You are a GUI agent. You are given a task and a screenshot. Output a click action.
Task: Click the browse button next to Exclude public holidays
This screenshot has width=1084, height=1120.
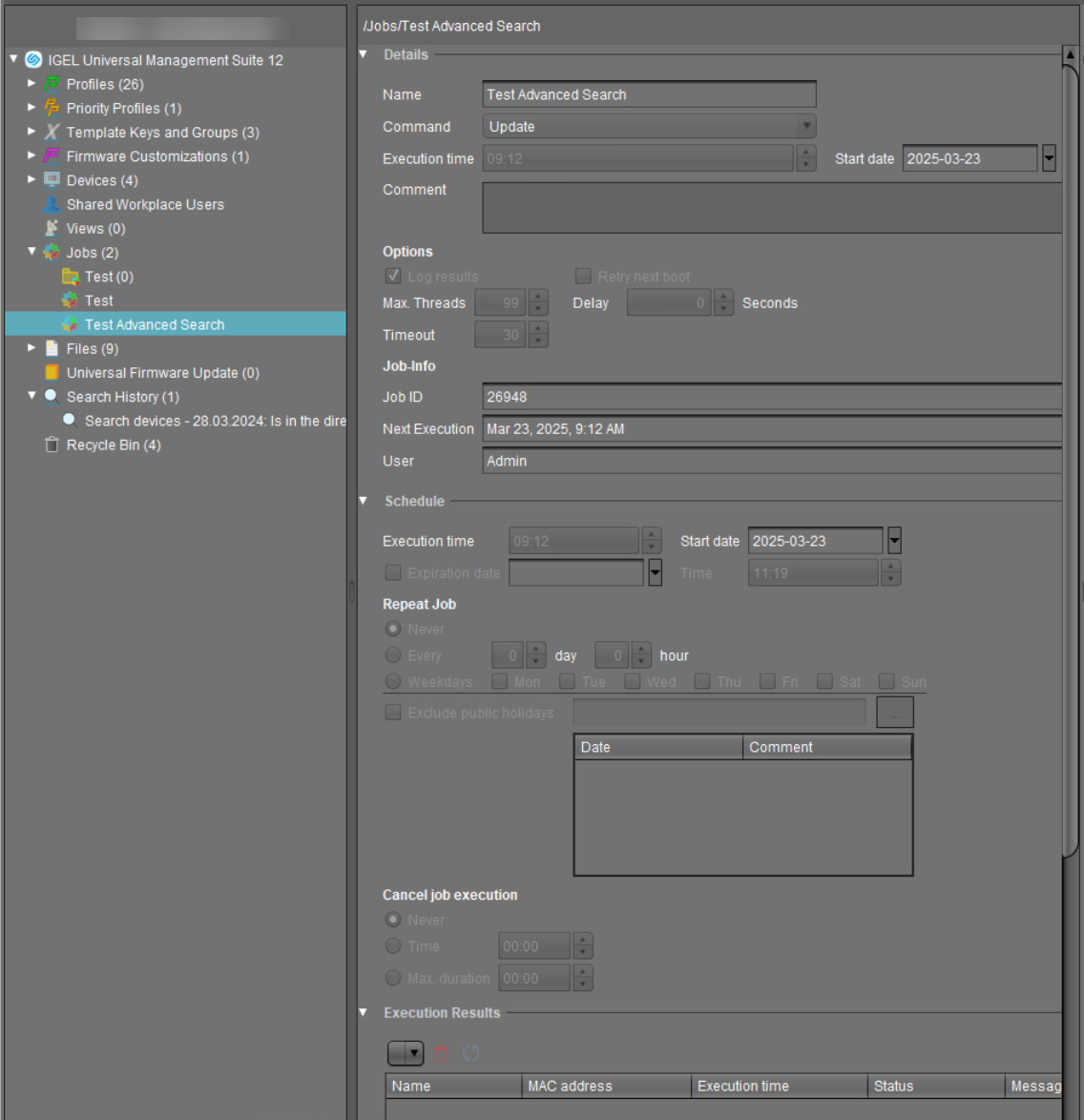click(894, 712)
